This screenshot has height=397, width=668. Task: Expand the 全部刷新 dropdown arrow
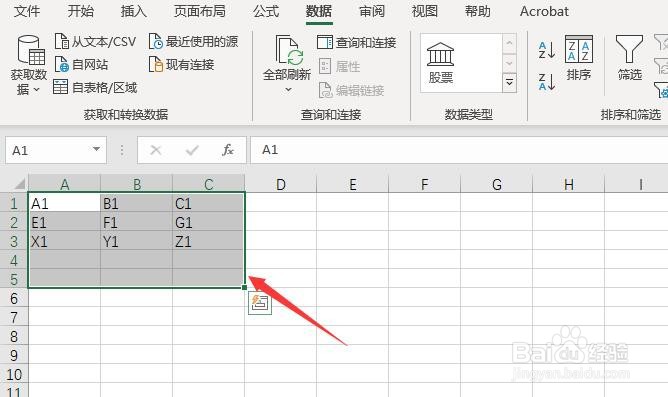[x=288, y=89]
